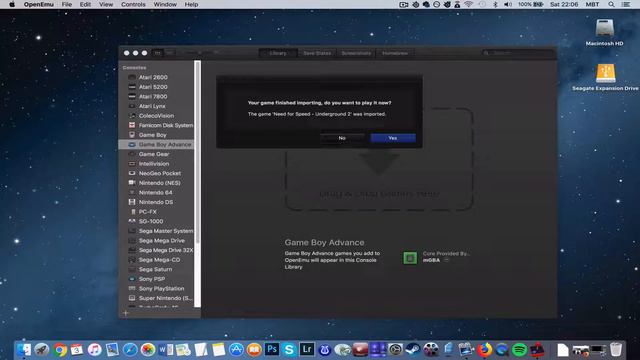This screenshot has width=640, height=360.
Task: Open Seagate Expansion Drive desktop icon
Action: 605,77
